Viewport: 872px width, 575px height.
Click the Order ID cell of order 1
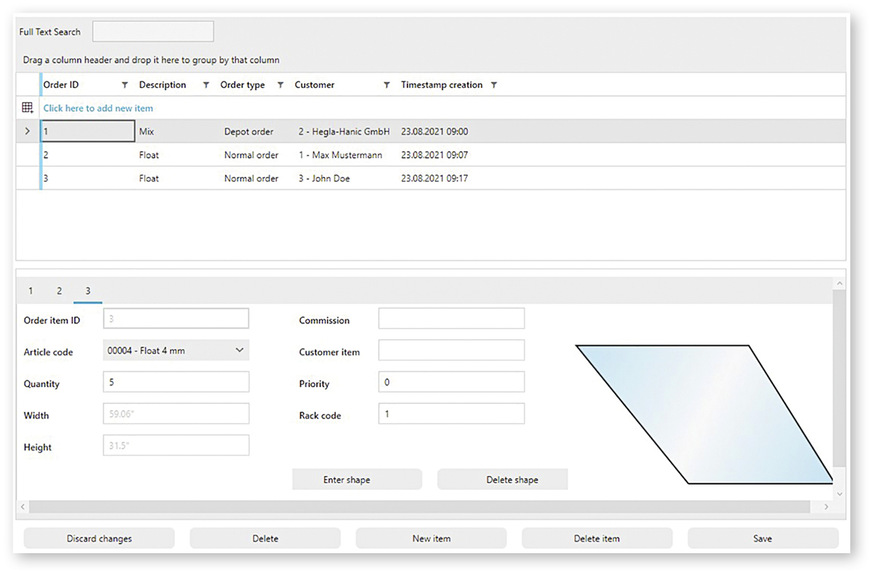(88, 131)
